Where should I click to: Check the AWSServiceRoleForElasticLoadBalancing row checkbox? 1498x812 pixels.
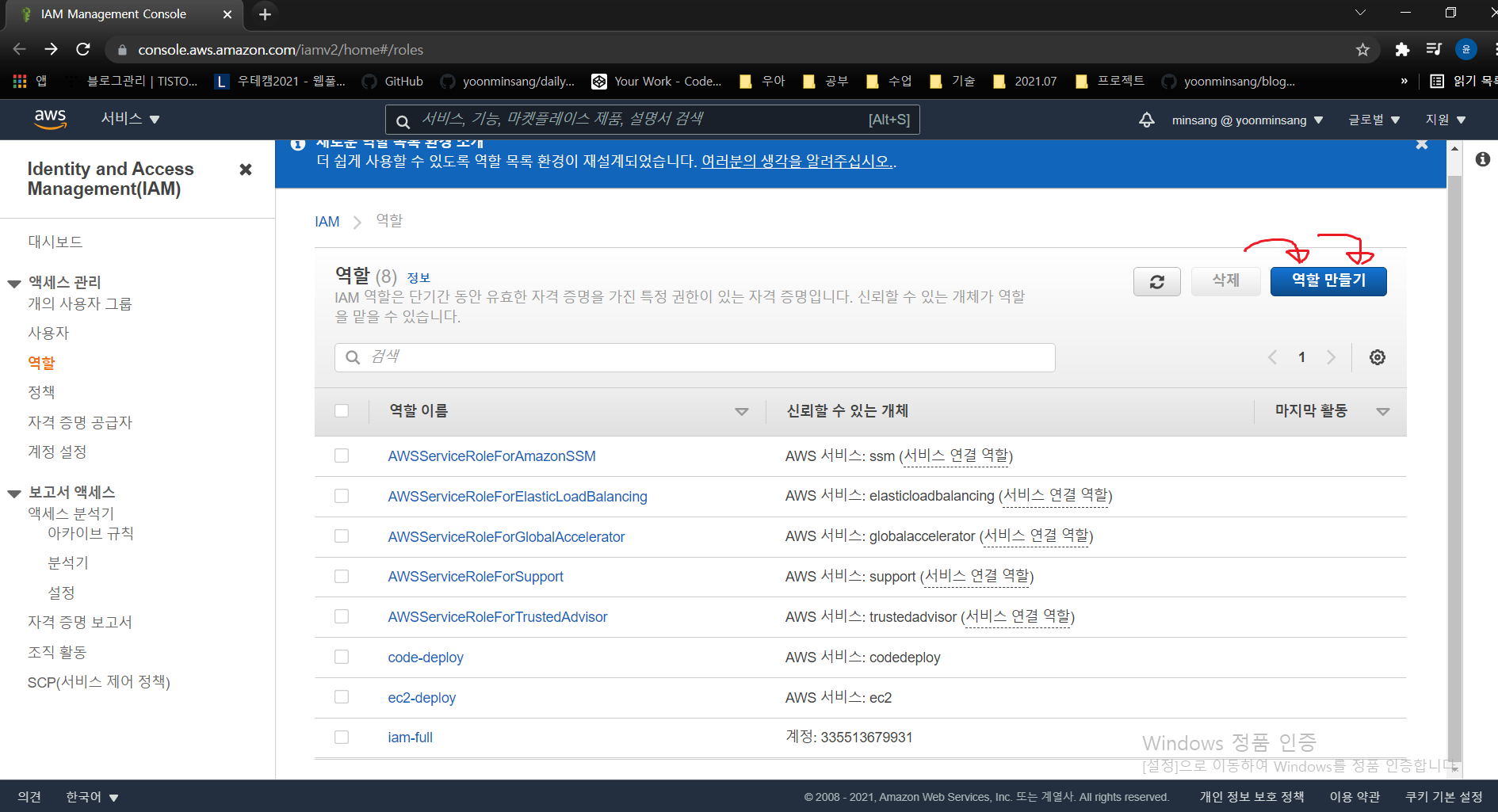coord(342,496)
